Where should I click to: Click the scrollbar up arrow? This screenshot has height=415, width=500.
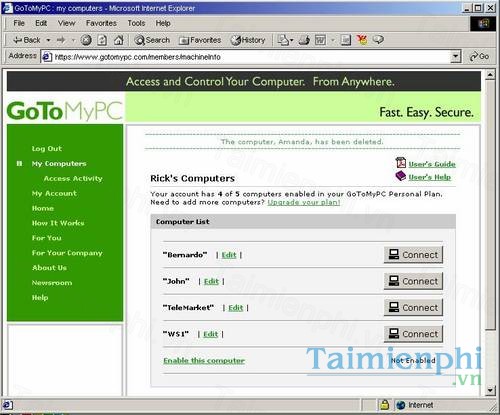coord(490,74)
